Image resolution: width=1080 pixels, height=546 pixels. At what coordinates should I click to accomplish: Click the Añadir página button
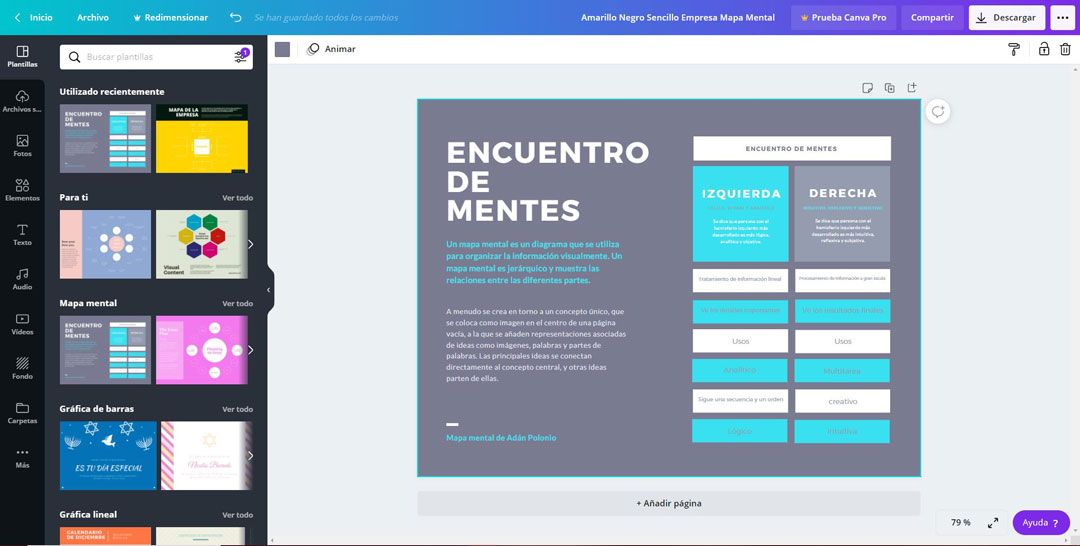tap(668, 503)
